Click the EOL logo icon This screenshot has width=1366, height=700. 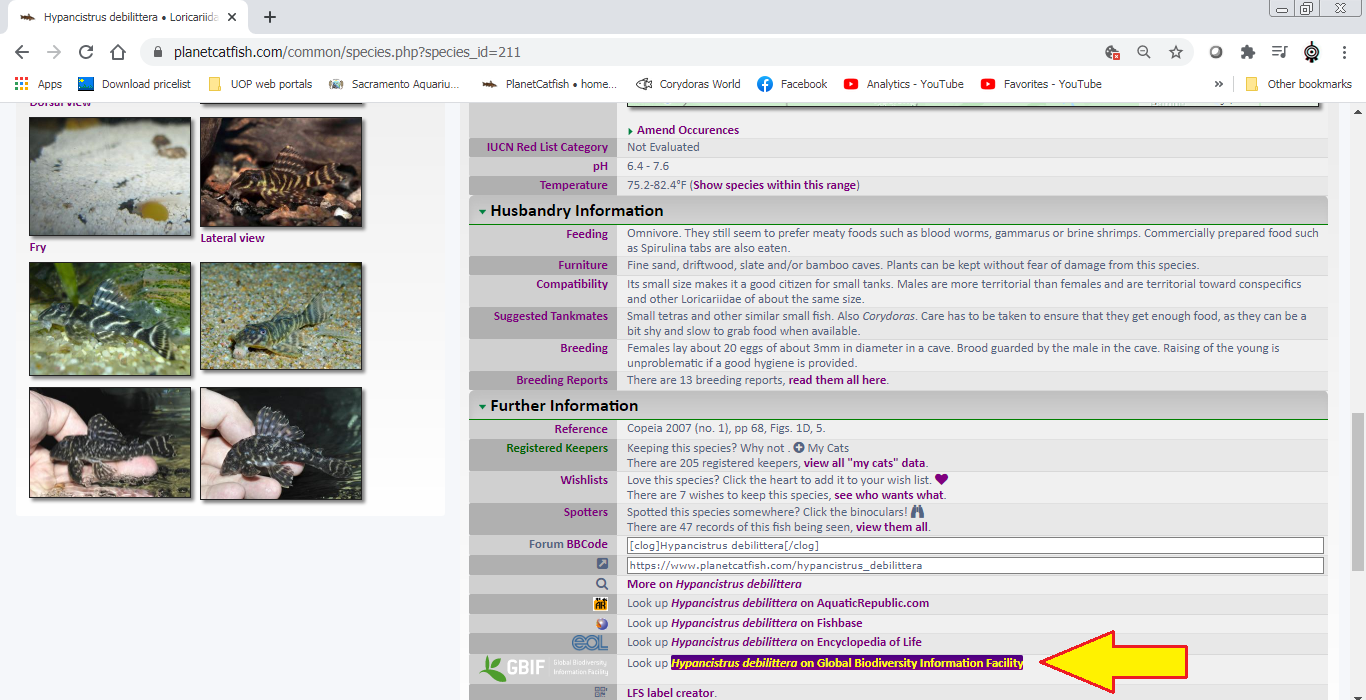tap(590, 642)
